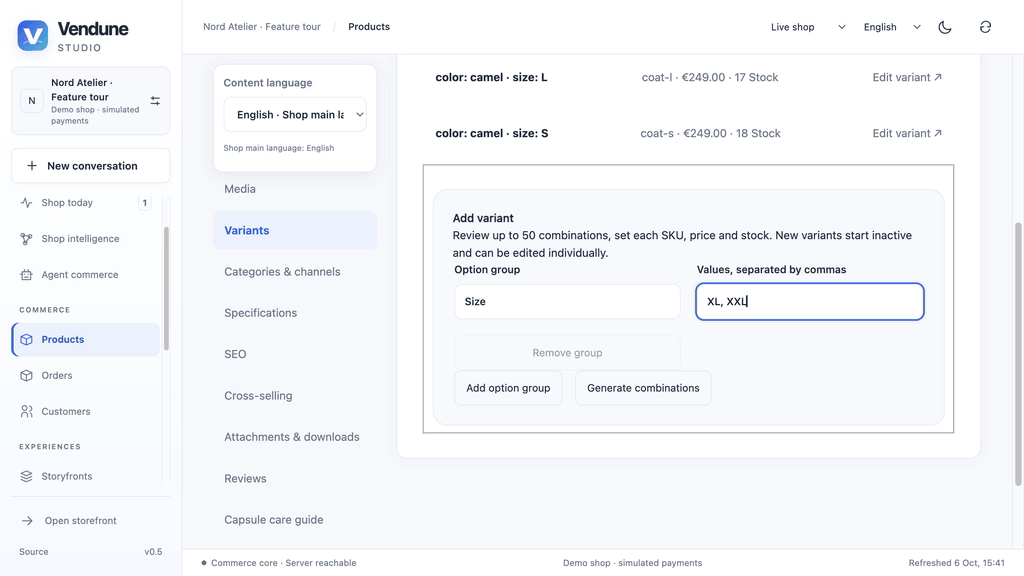1024x576 pixels.
Task: Click the sidebar navigation scrollbar
Action: pos(166,287)
